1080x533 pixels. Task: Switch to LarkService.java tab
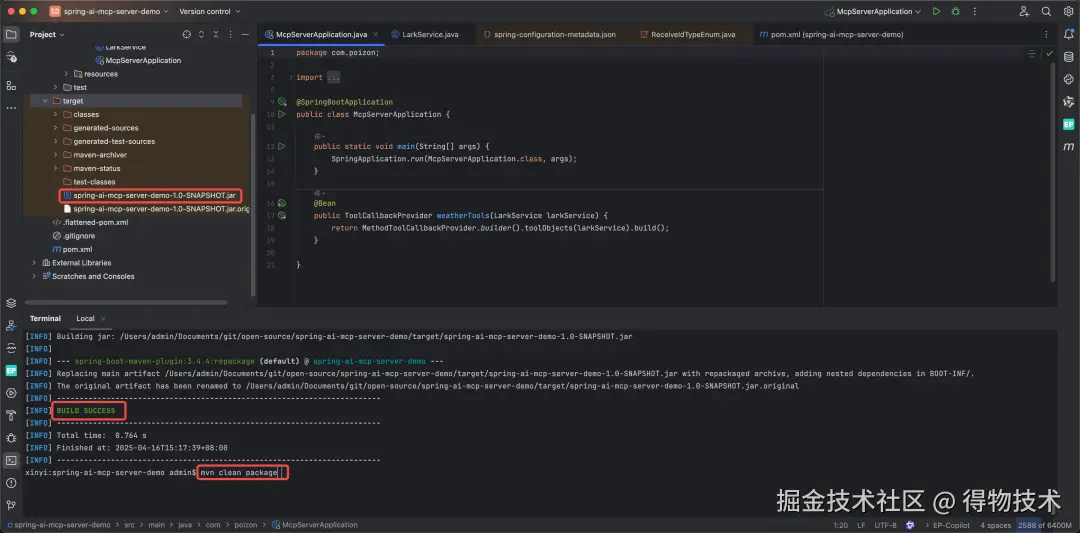click(x=425, y=34)
